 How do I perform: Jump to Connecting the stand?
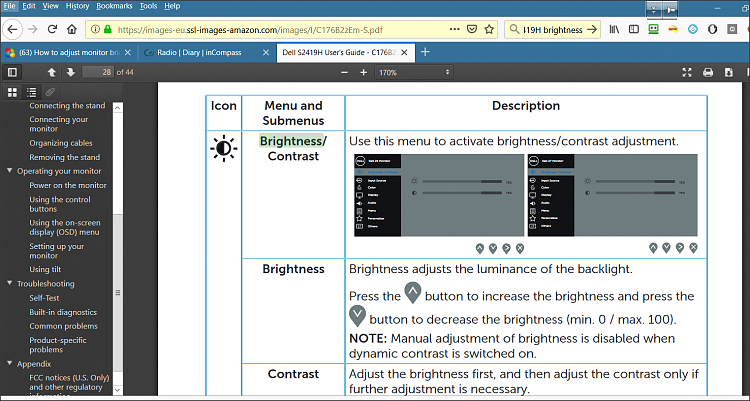(x=67, y=106)
